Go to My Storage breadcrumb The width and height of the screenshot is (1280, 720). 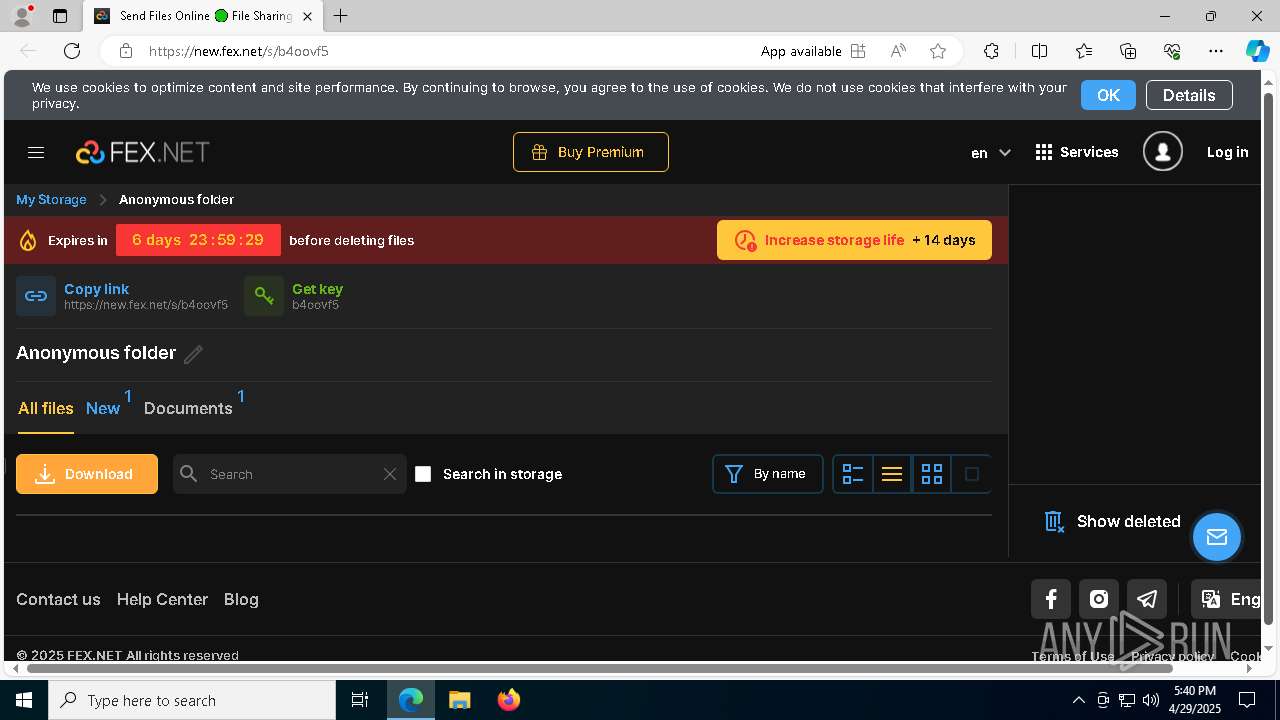[x=51, y=199]
